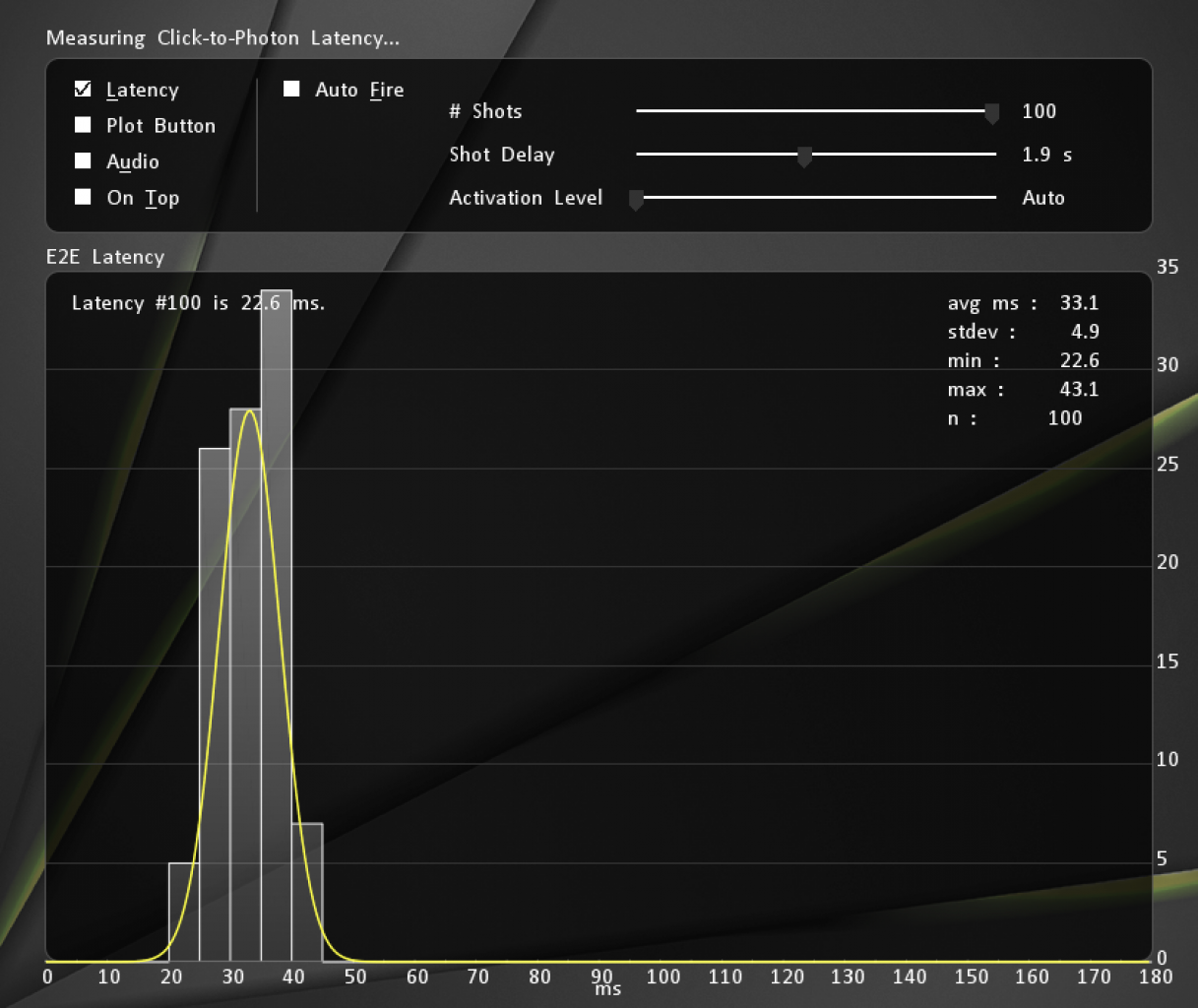Click the 'Latency #100 is 22.6 ms.' text
The width and height of the screenshot is (1198, 1008).
[198, 303]
